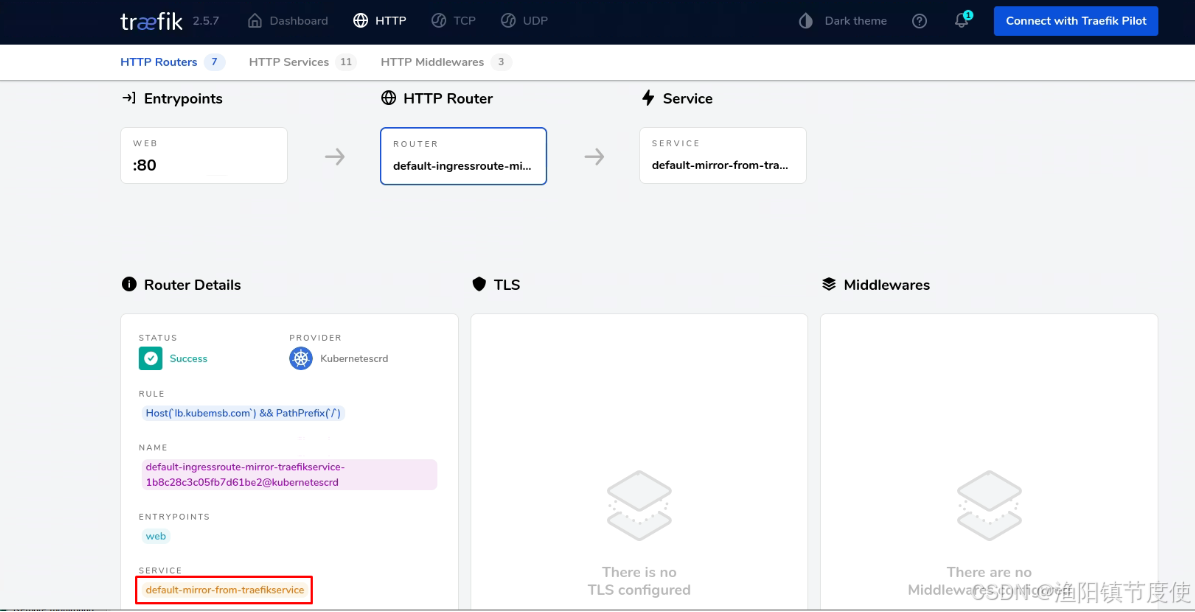The image size is (1195, 612).
Task: Select the HTTP Routers tab
Action: point(172,62)
